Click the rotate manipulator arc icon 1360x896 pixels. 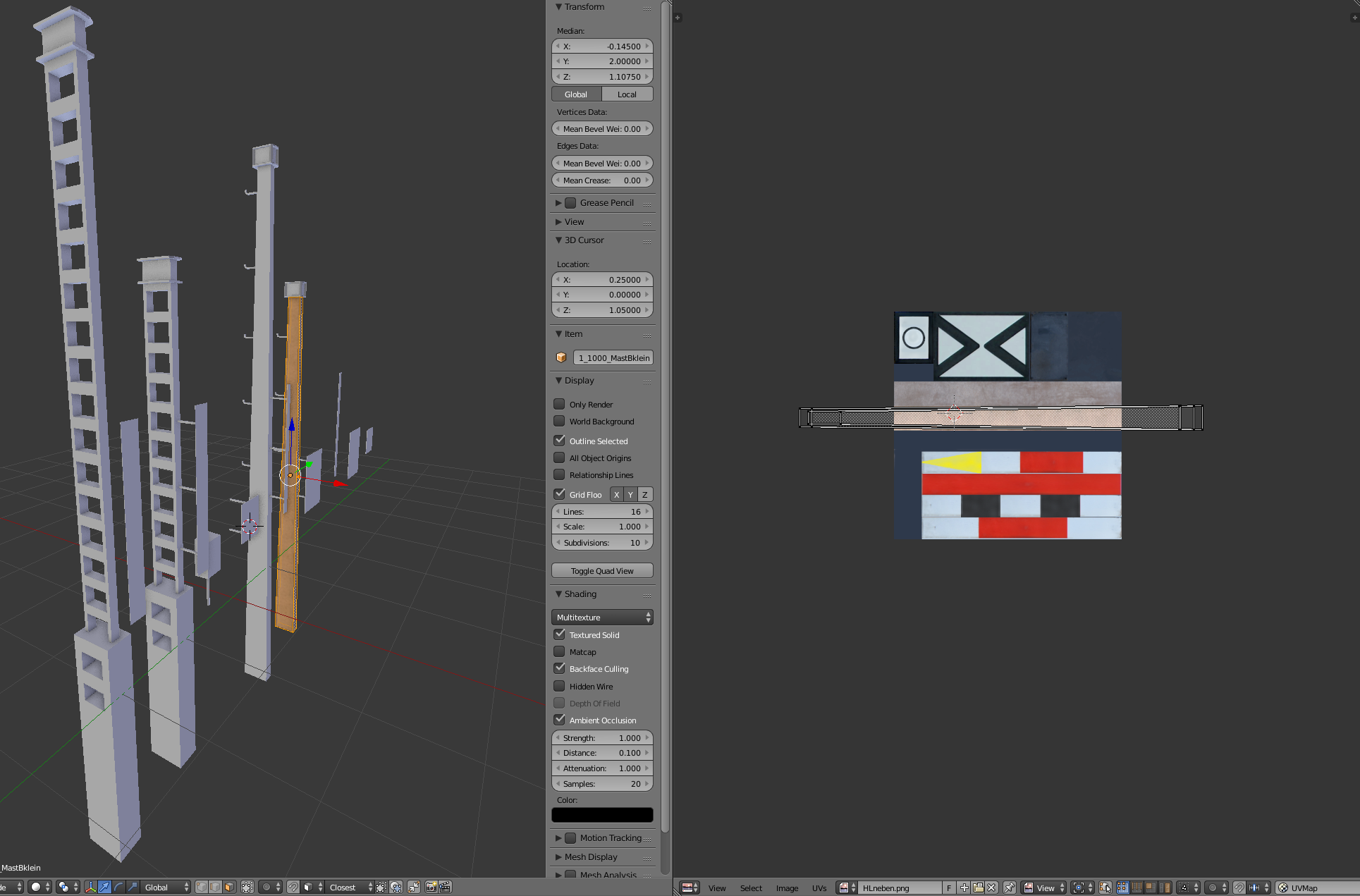118,887
